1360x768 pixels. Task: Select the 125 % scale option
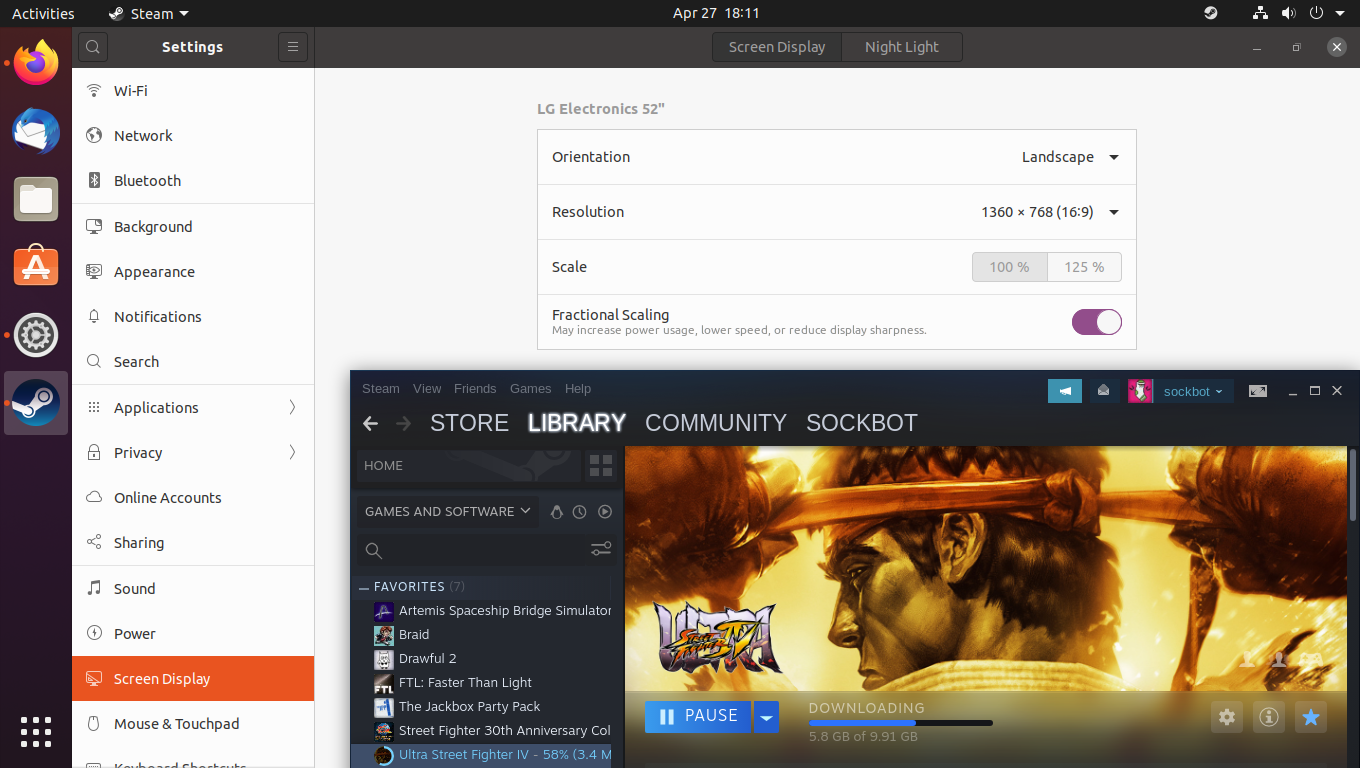pos(1084,267)
